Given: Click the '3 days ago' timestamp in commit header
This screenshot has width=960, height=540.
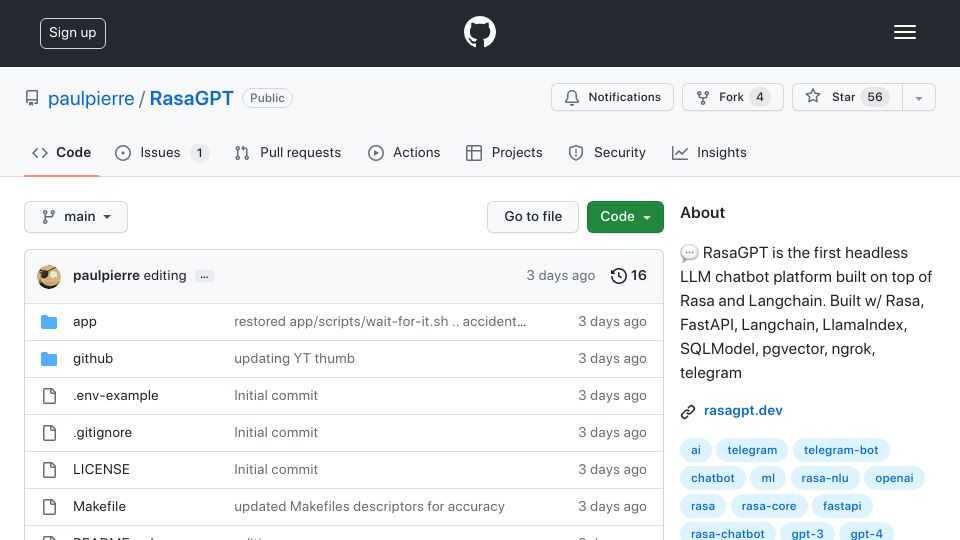Looking at the screenshot, I should pos(560,276).
